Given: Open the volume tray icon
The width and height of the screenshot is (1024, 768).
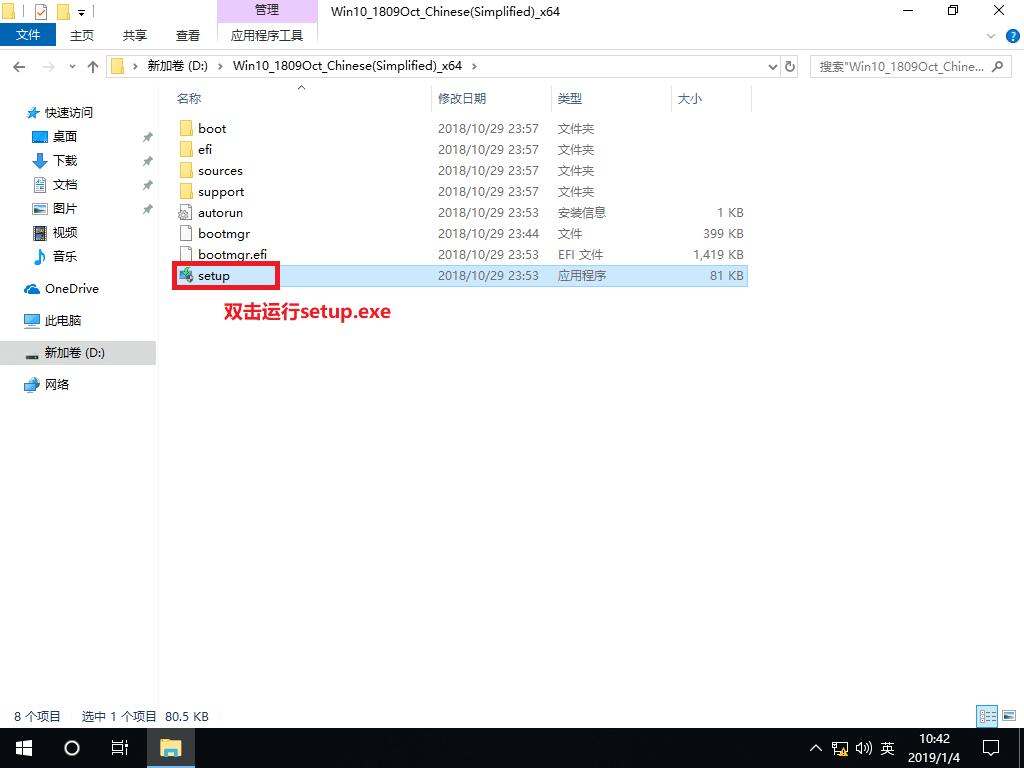Looking at the screenshot, I should point(863,748).
